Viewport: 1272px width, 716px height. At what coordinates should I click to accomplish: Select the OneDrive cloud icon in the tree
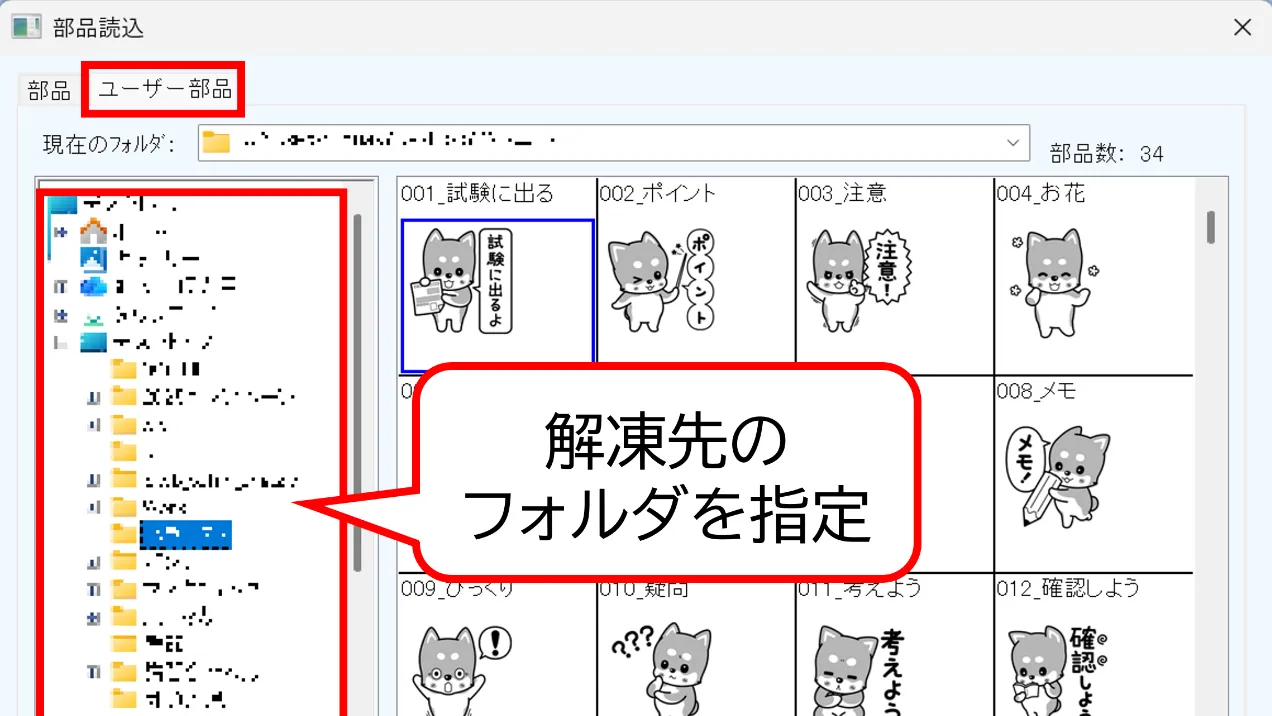94,287
